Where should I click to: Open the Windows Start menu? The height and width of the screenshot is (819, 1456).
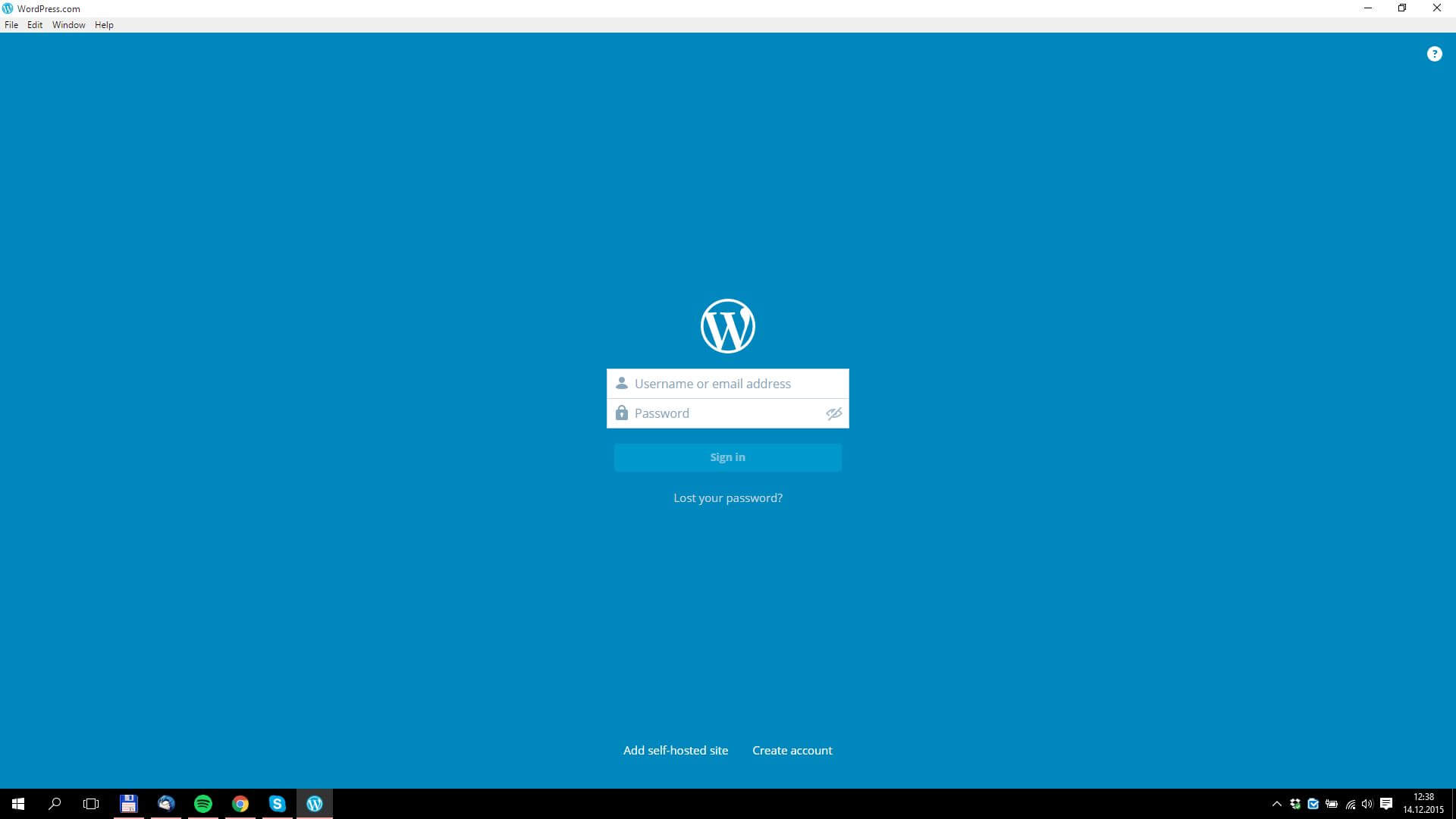(x=18, y=804)
